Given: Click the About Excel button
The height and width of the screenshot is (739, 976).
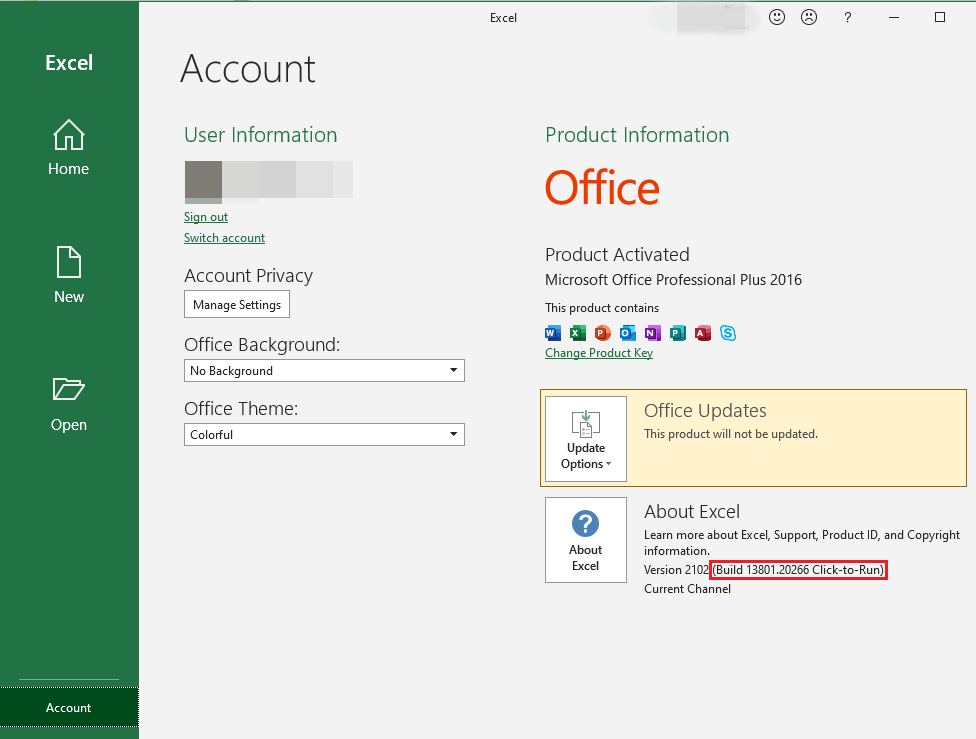Looking at the screenshot, I should click(586, 540).
